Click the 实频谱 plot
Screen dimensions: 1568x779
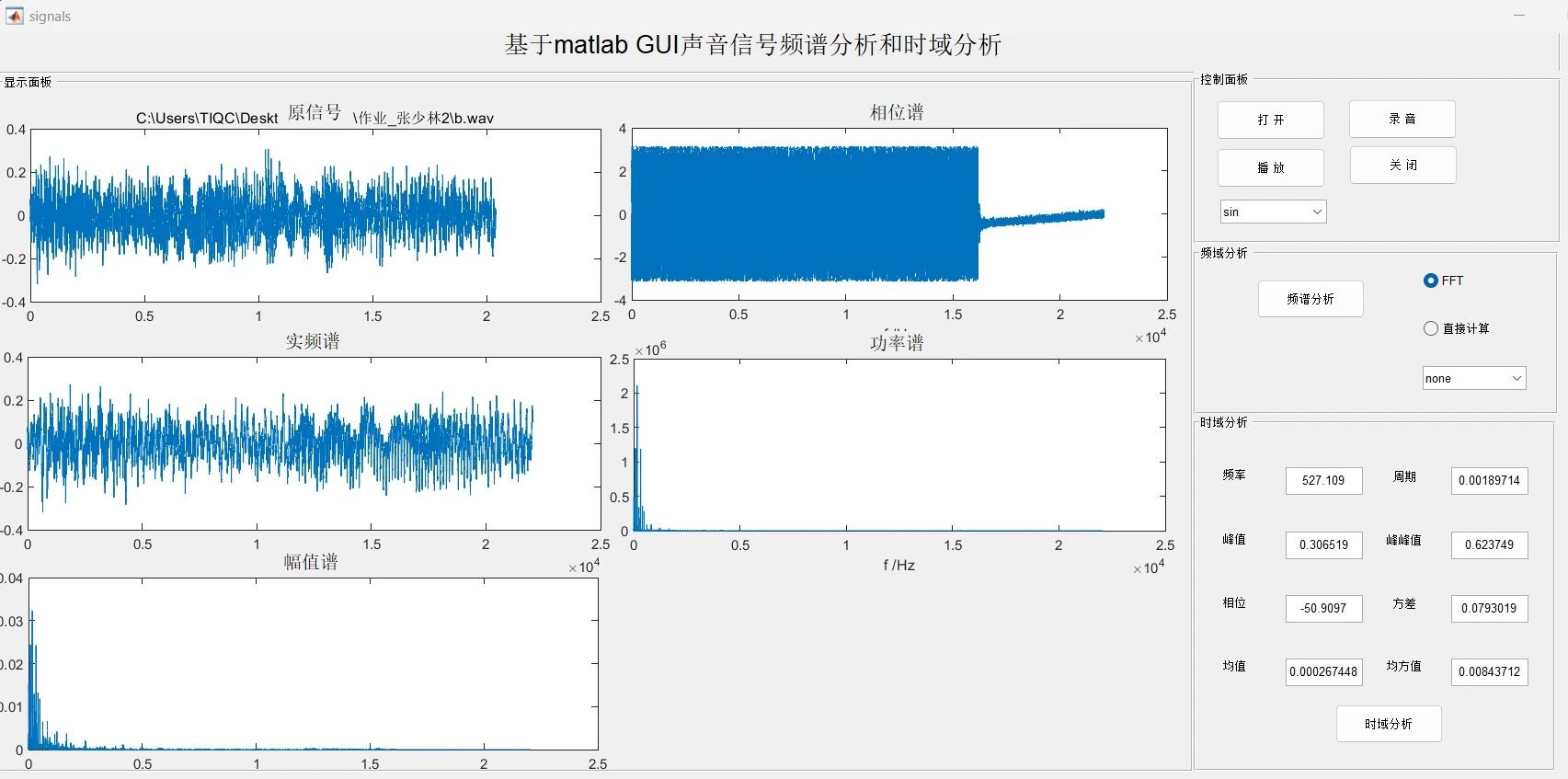[314, 443]
